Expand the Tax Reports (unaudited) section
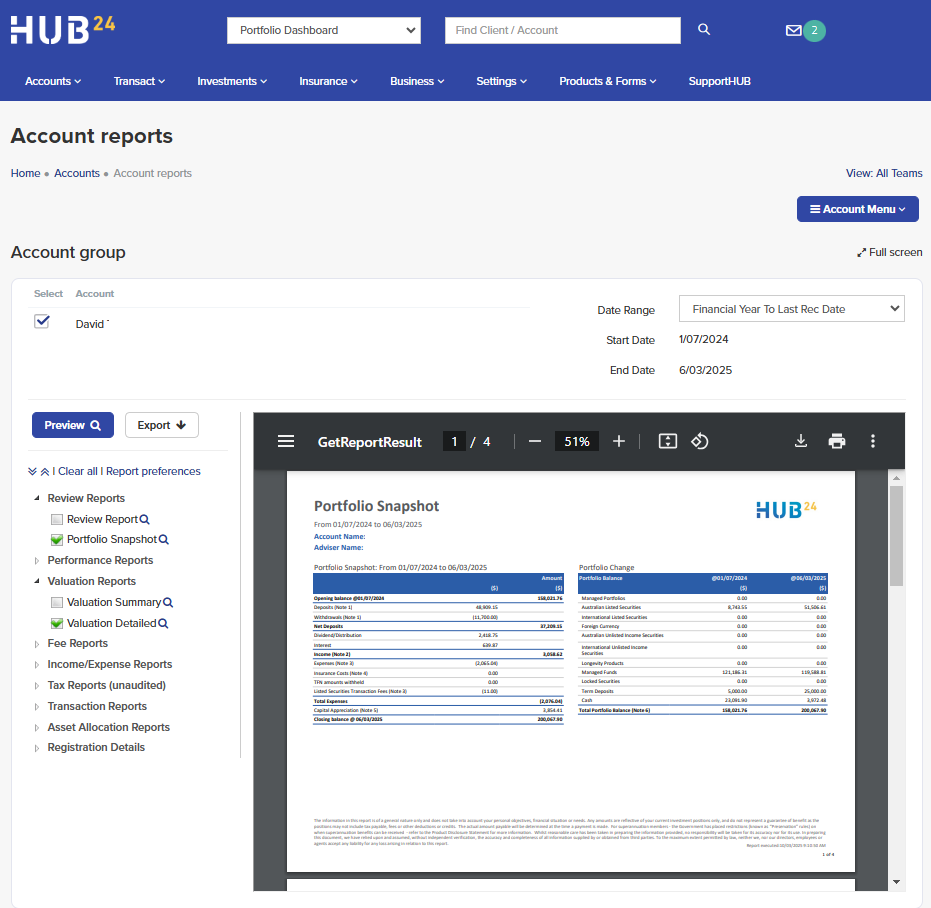 click(x=37, y=686)
